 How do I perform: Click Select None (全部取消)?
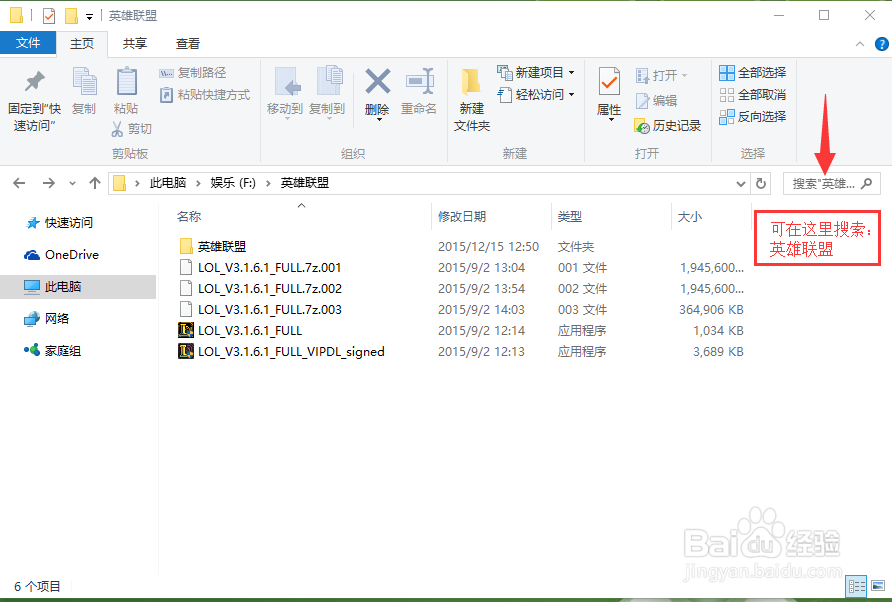[753, 94]
